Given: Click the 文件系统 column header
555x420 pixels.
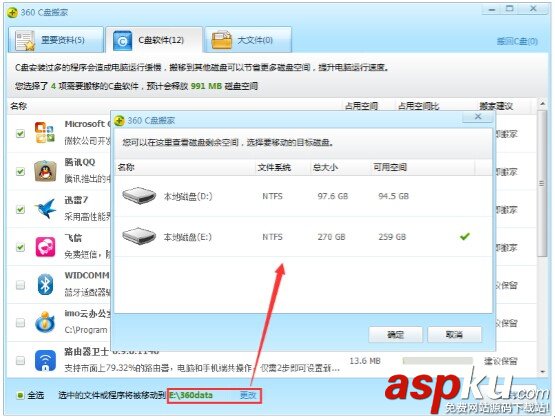Looking at the screenshot, I should pos(274,167).
